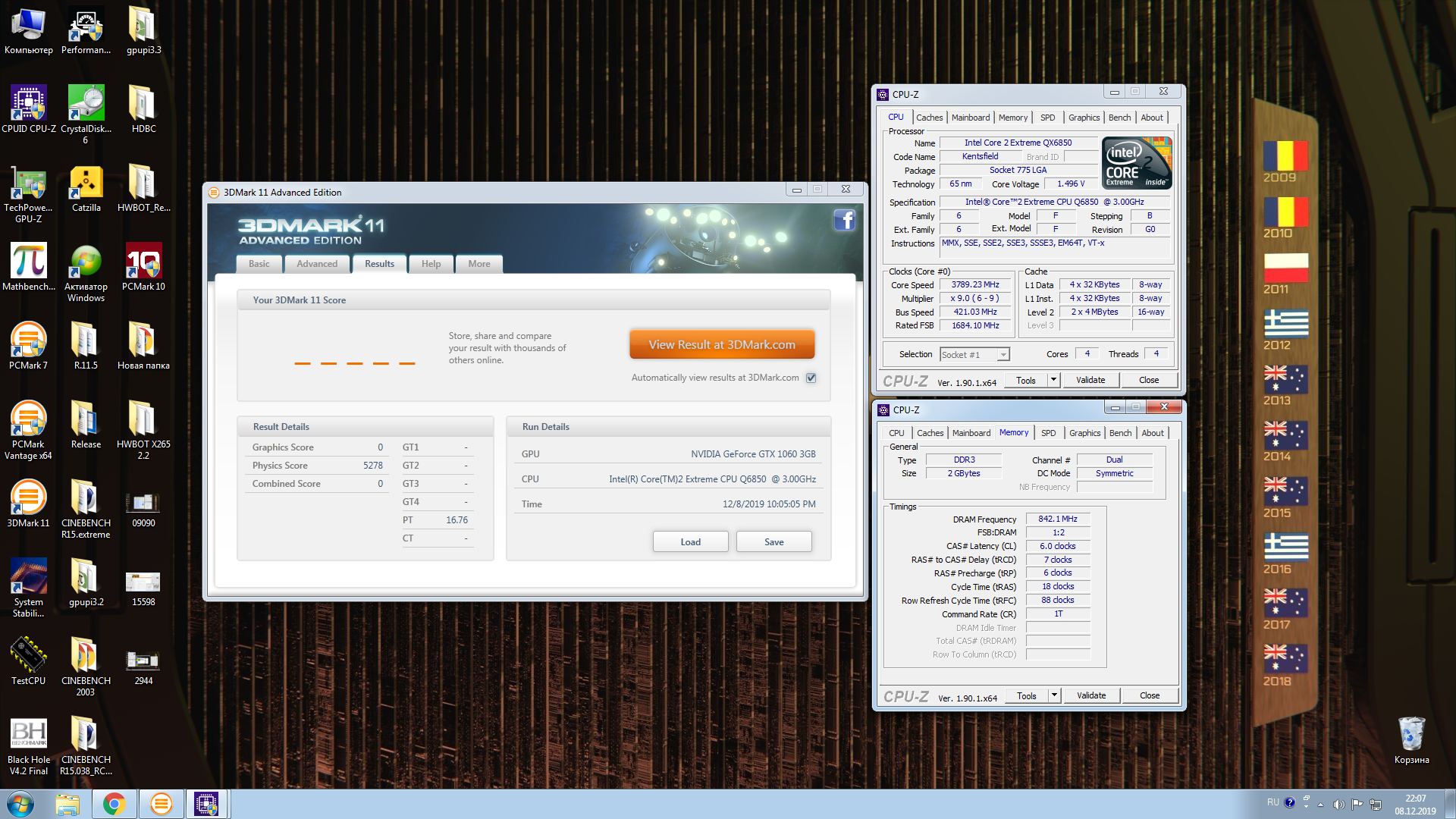Open the Компьютер desktop icon

(28, 31)
